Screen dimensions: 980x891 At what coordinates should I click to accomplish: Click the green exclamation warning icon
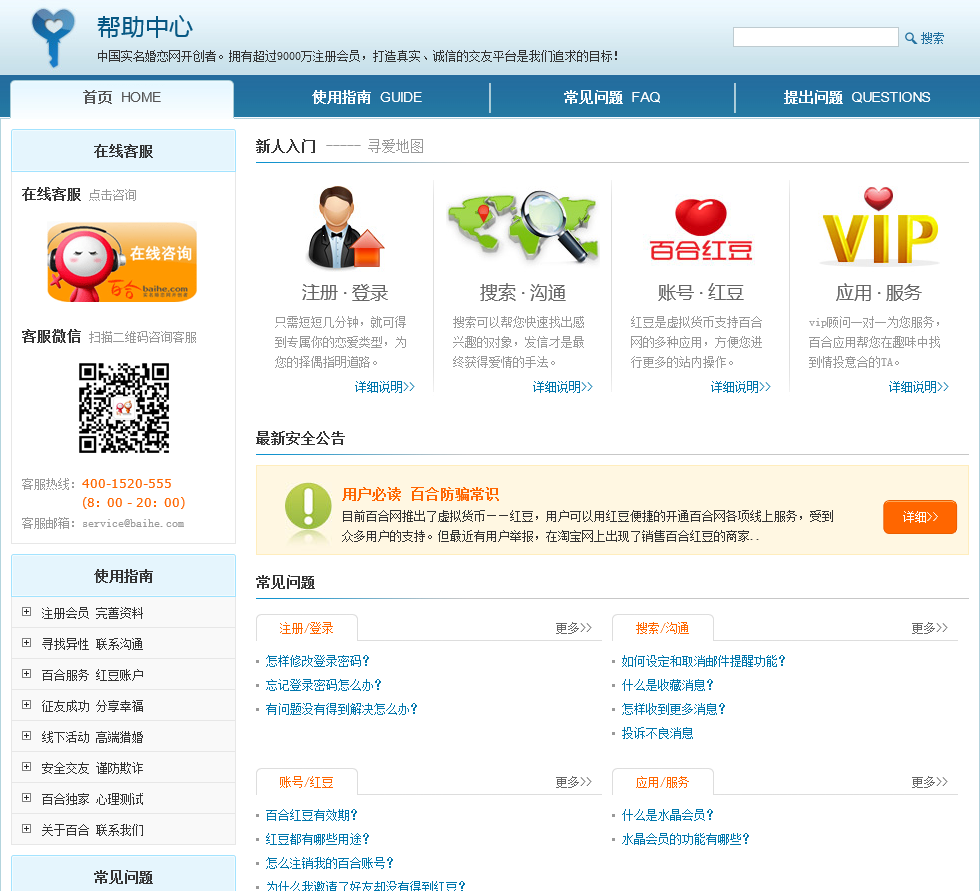pyautogui.click(x=308, y=507)
